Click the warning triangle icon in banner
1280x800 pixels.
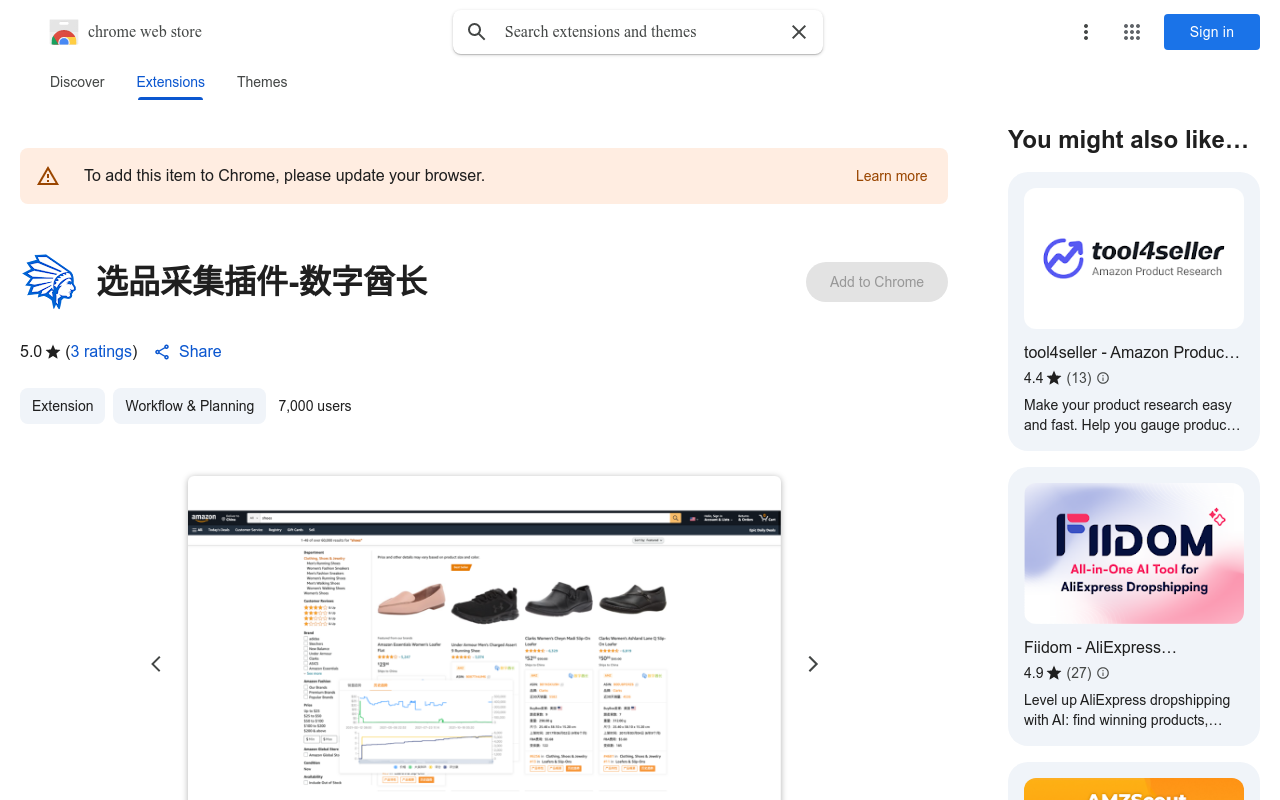48,176
